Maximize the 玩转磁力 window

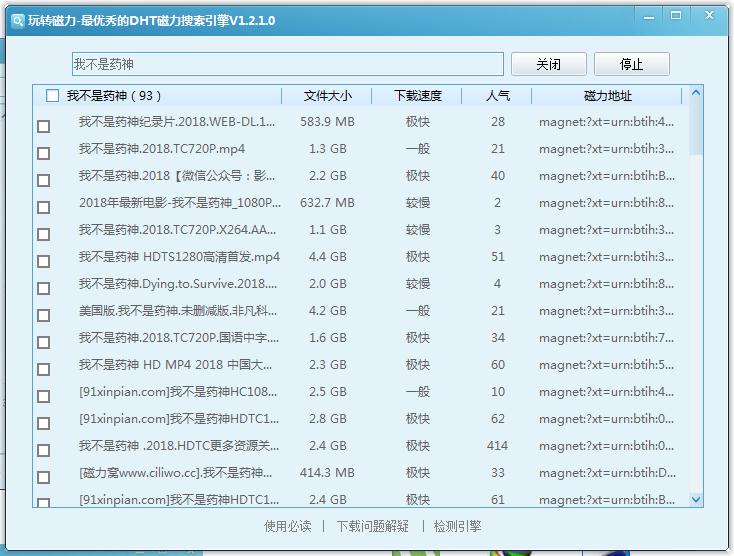(x=676, y=16)
